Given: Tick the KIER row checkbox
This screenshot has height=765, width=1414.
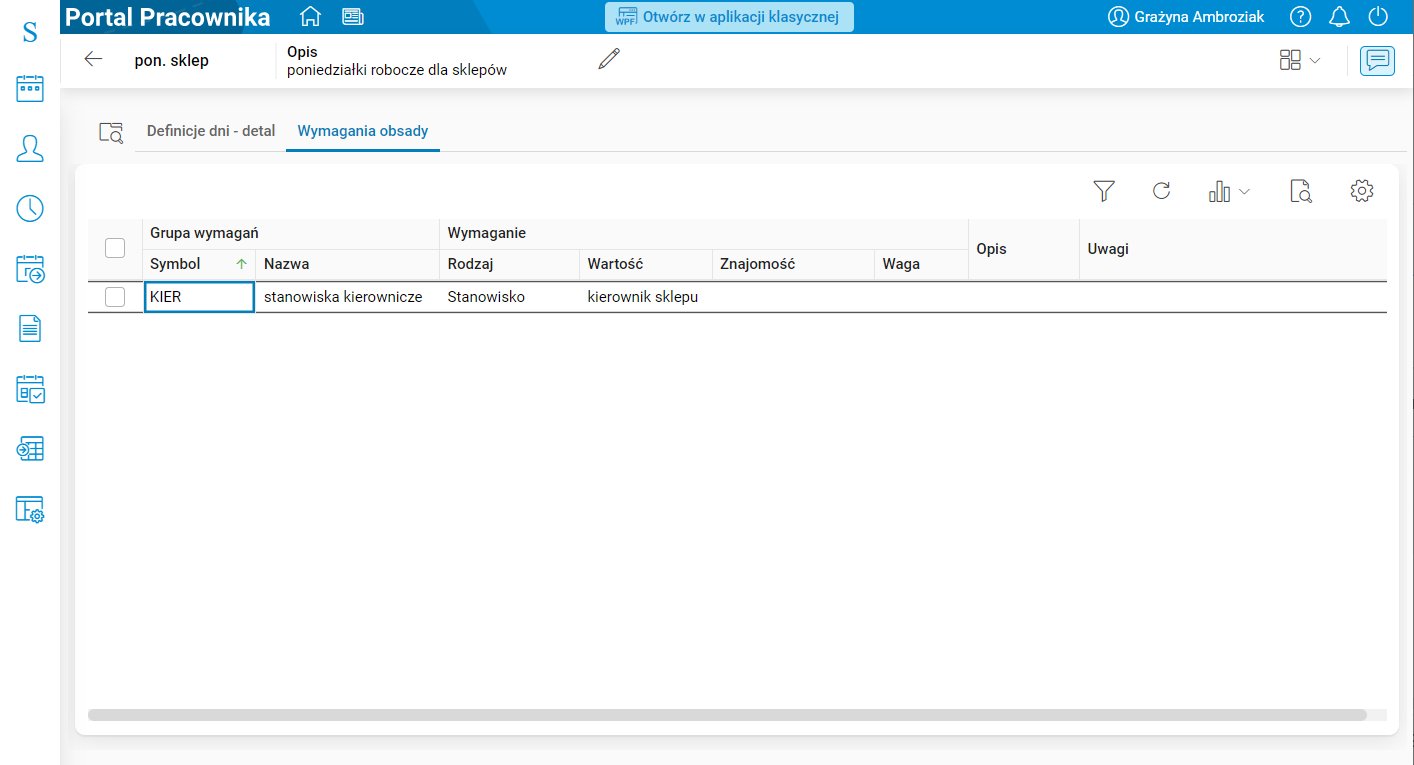Looking at the screenshot, I should 115,297.
